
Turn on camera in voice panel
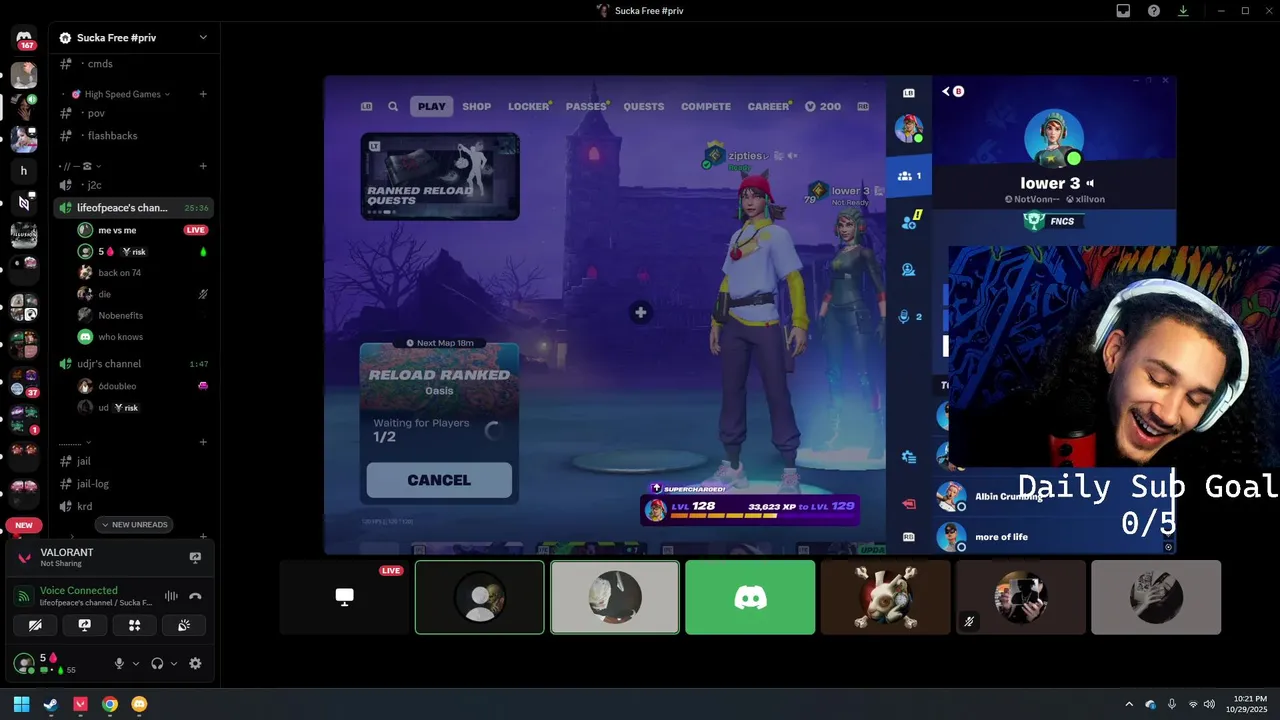(36, 625)
